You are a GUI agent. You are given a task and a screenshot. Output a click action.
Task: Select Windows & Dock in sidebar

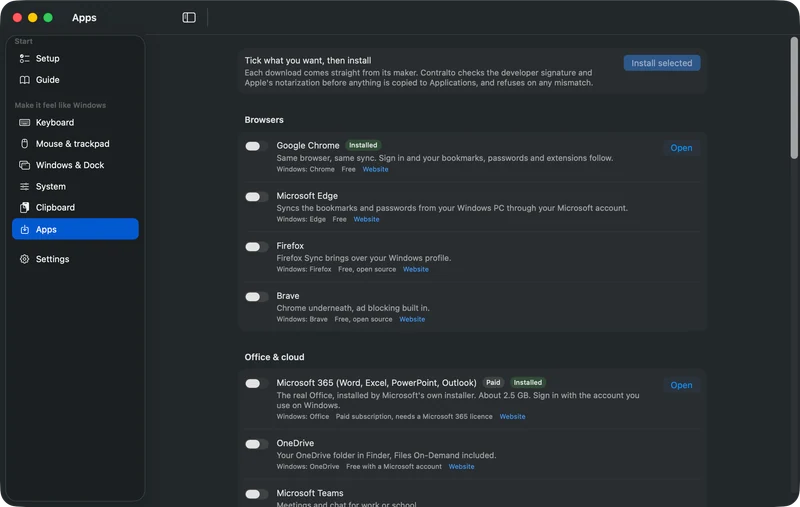[75, 165]
